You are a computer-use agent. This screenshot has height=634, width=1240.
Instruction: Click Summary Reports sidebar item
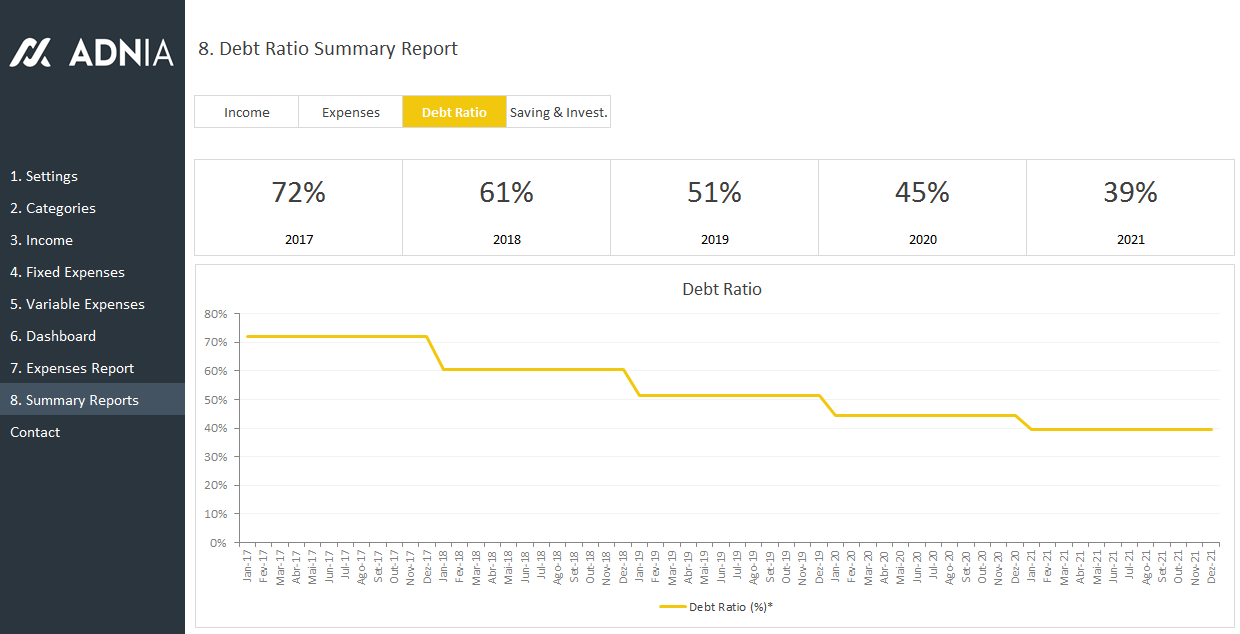coord(74,400)
